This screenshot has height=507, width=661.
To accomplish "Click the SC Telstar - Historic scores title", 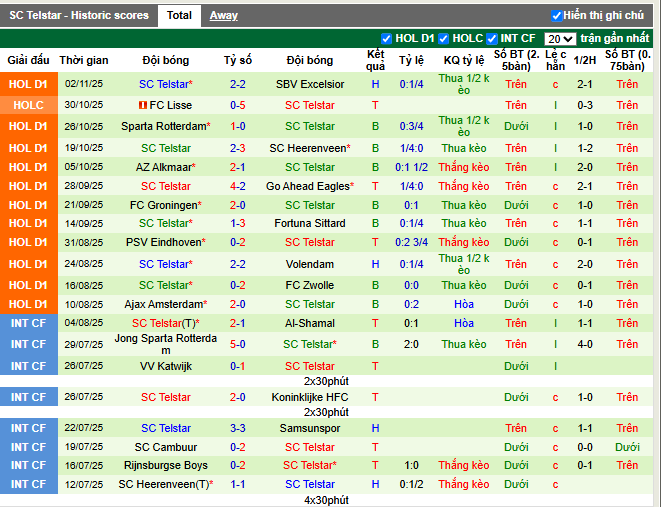I will pos(79,16).
